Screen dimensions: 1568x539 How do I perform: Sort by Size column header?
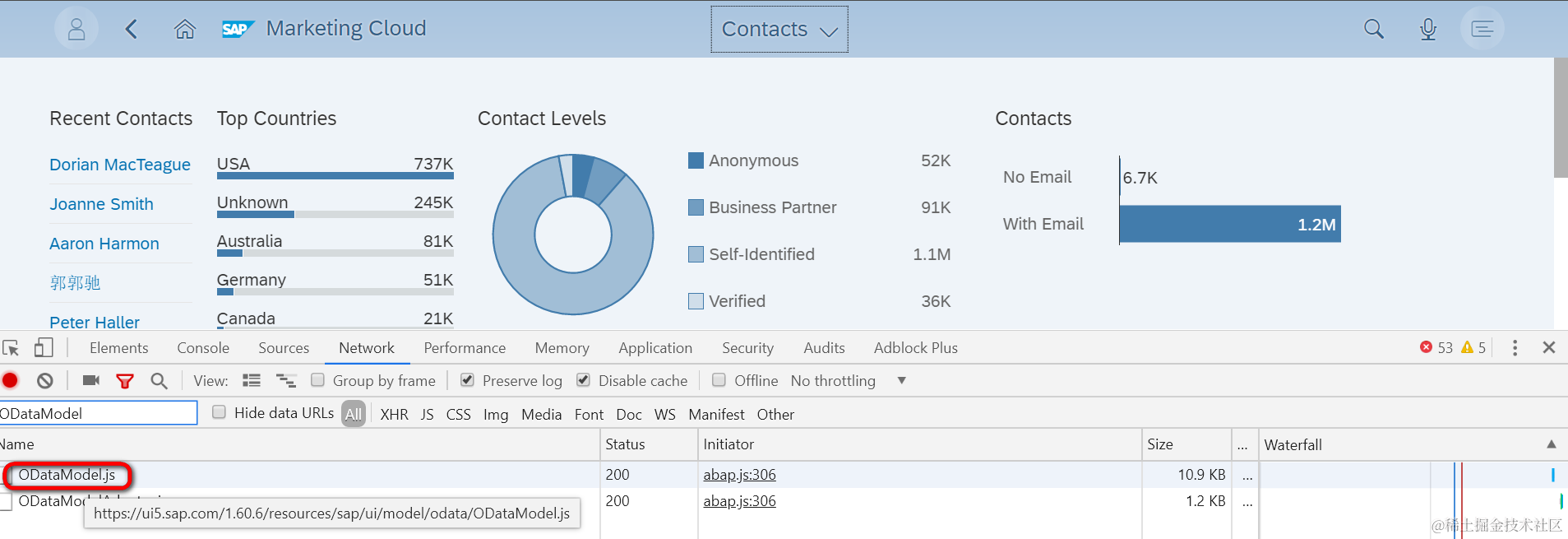click(1186, 444)
